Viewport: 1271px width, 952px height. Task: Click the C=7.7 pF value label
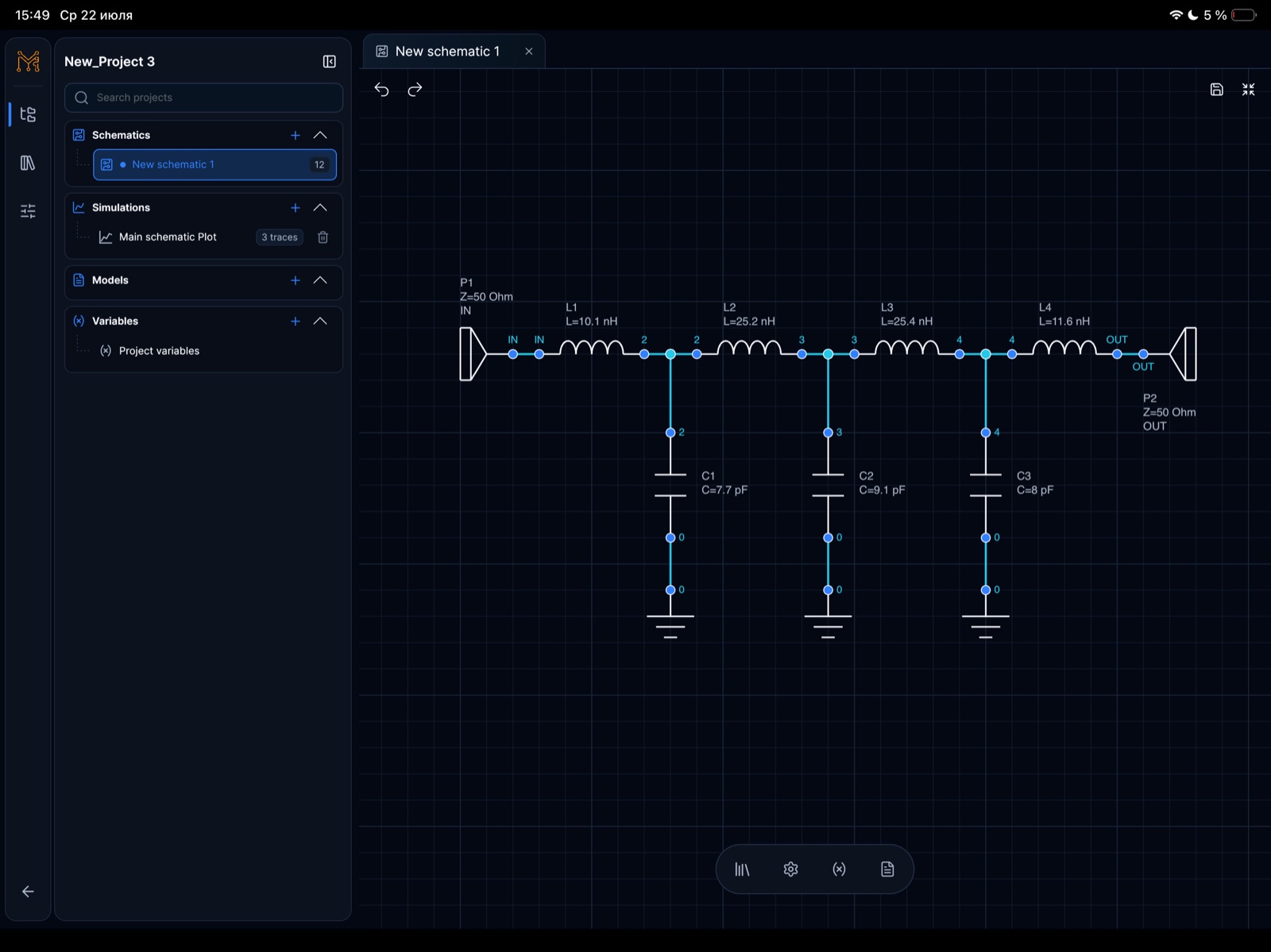(x=724, y=490)
